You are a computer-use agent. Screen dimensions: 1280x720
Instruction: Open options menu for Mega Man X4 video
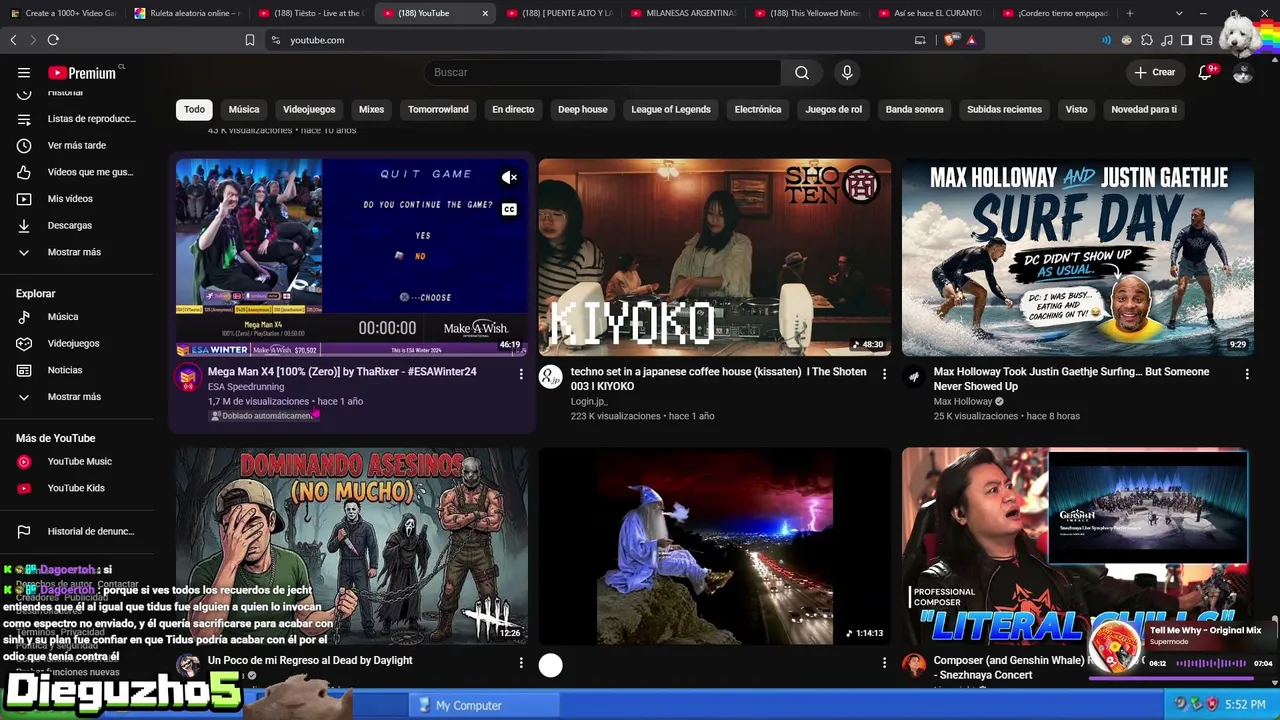coord(521,374)
